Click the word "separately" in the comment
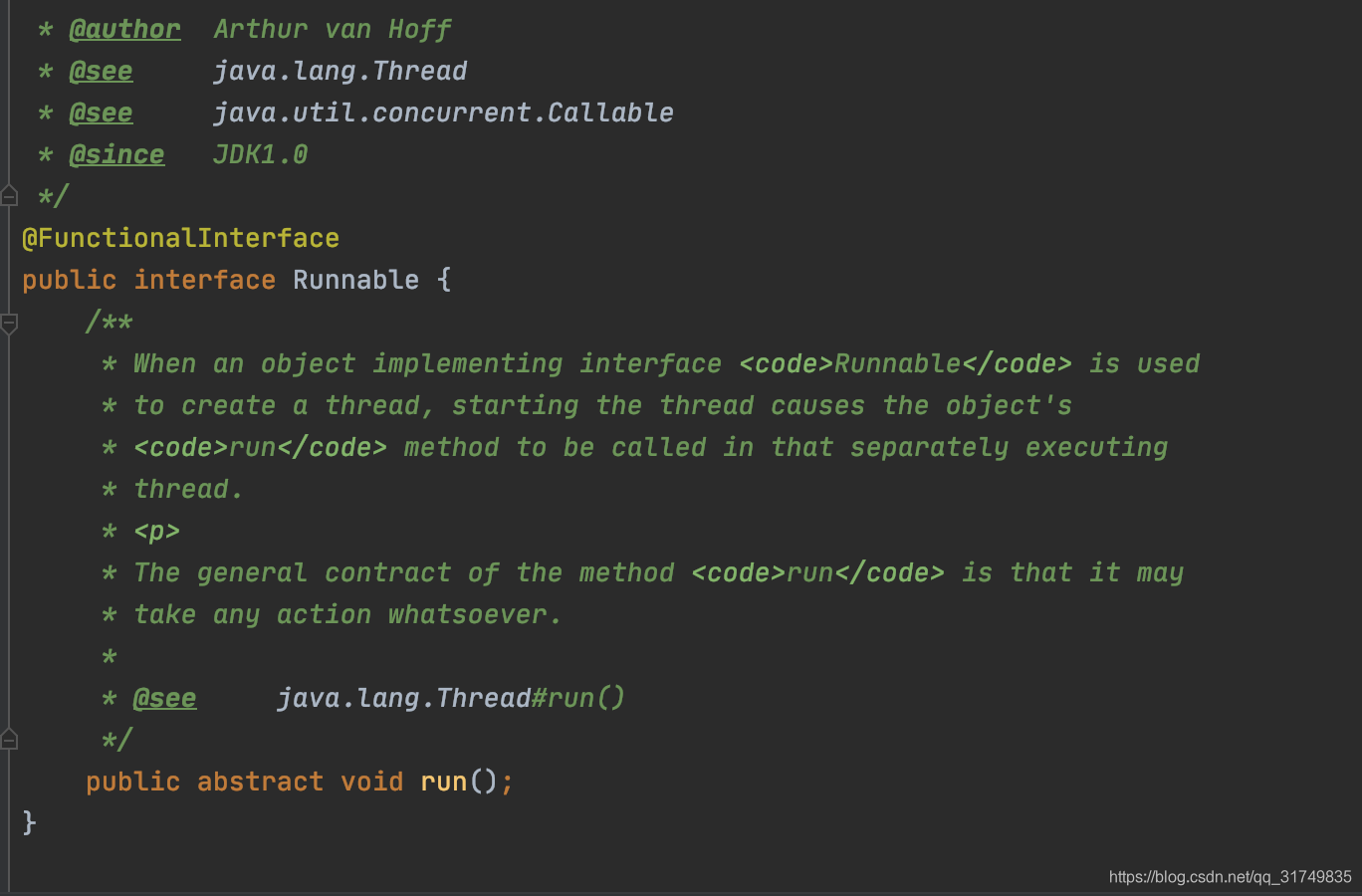 click(929, 448)
